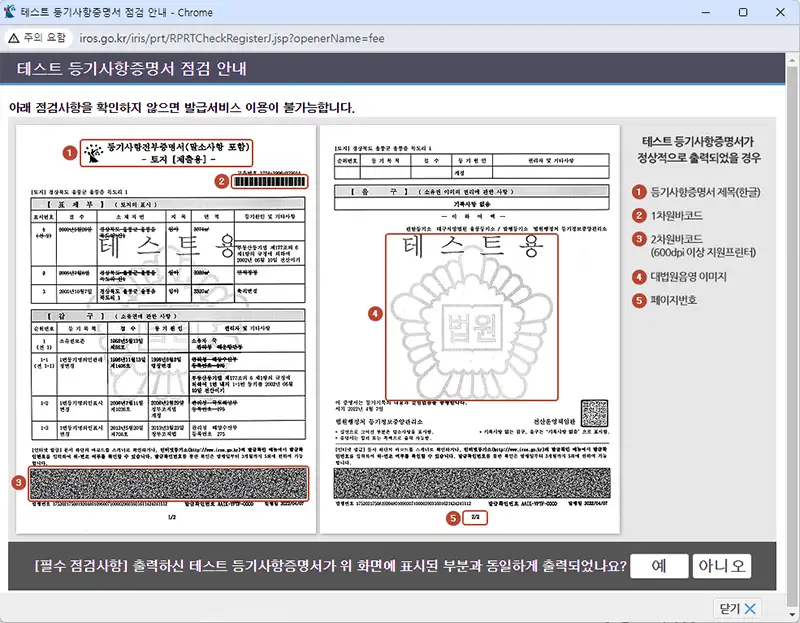The width and height of the screenshot is (800, 623).
Task: Click the 아니오 (No) button
Action: [721, 566]
